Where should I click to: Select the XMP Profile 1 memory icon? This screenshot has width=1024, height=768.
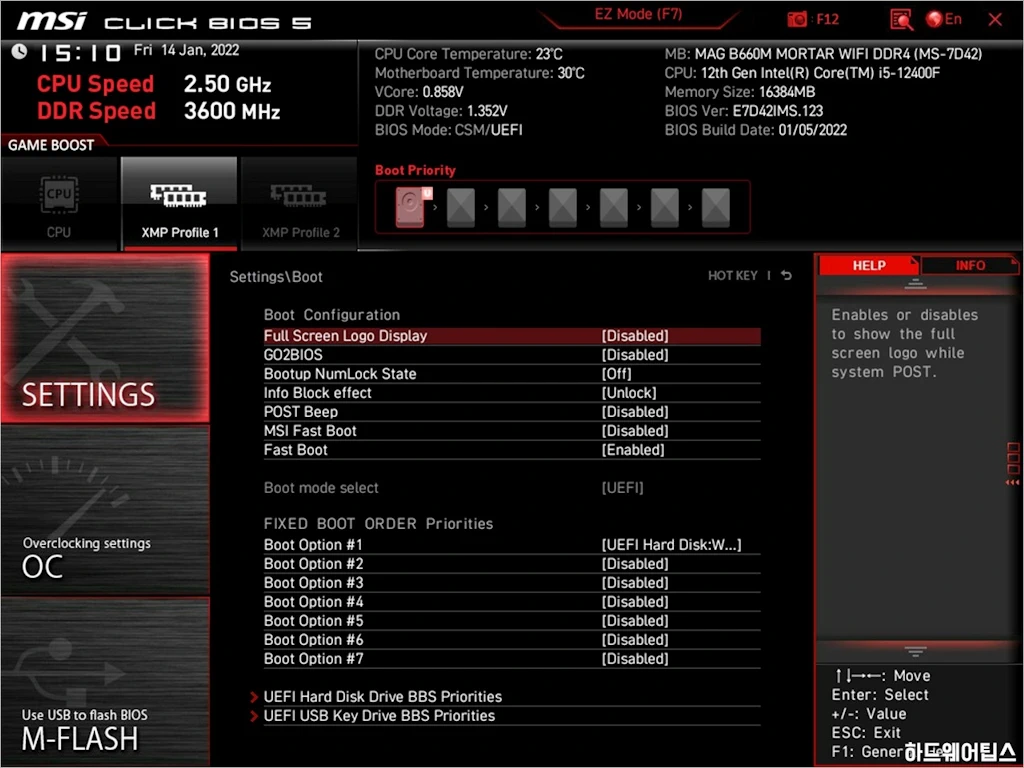(178, 195)
